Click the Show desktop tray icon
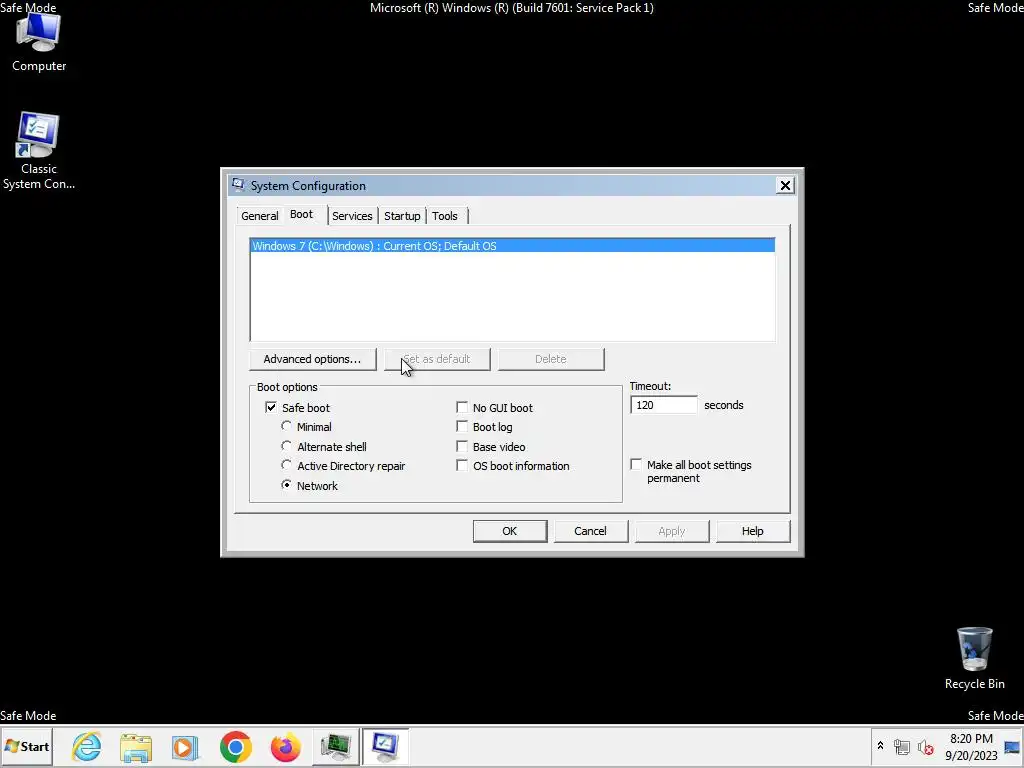 click(1013, 746)
